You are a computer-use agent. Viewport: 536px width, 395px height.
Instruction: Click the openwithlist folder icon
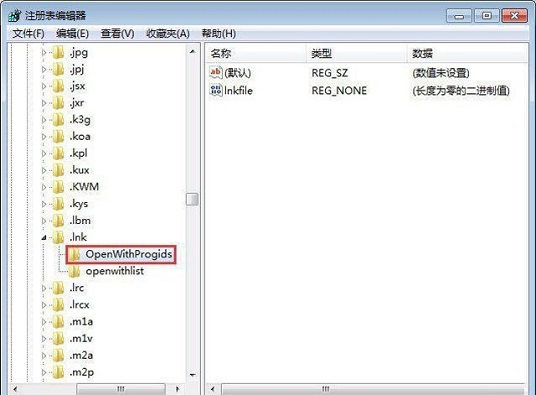[74, 271]
